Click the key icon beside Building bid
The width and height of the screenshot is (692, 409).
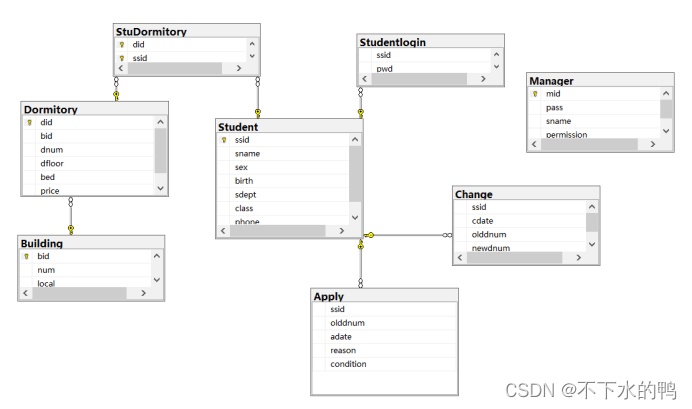pos(26,256)
